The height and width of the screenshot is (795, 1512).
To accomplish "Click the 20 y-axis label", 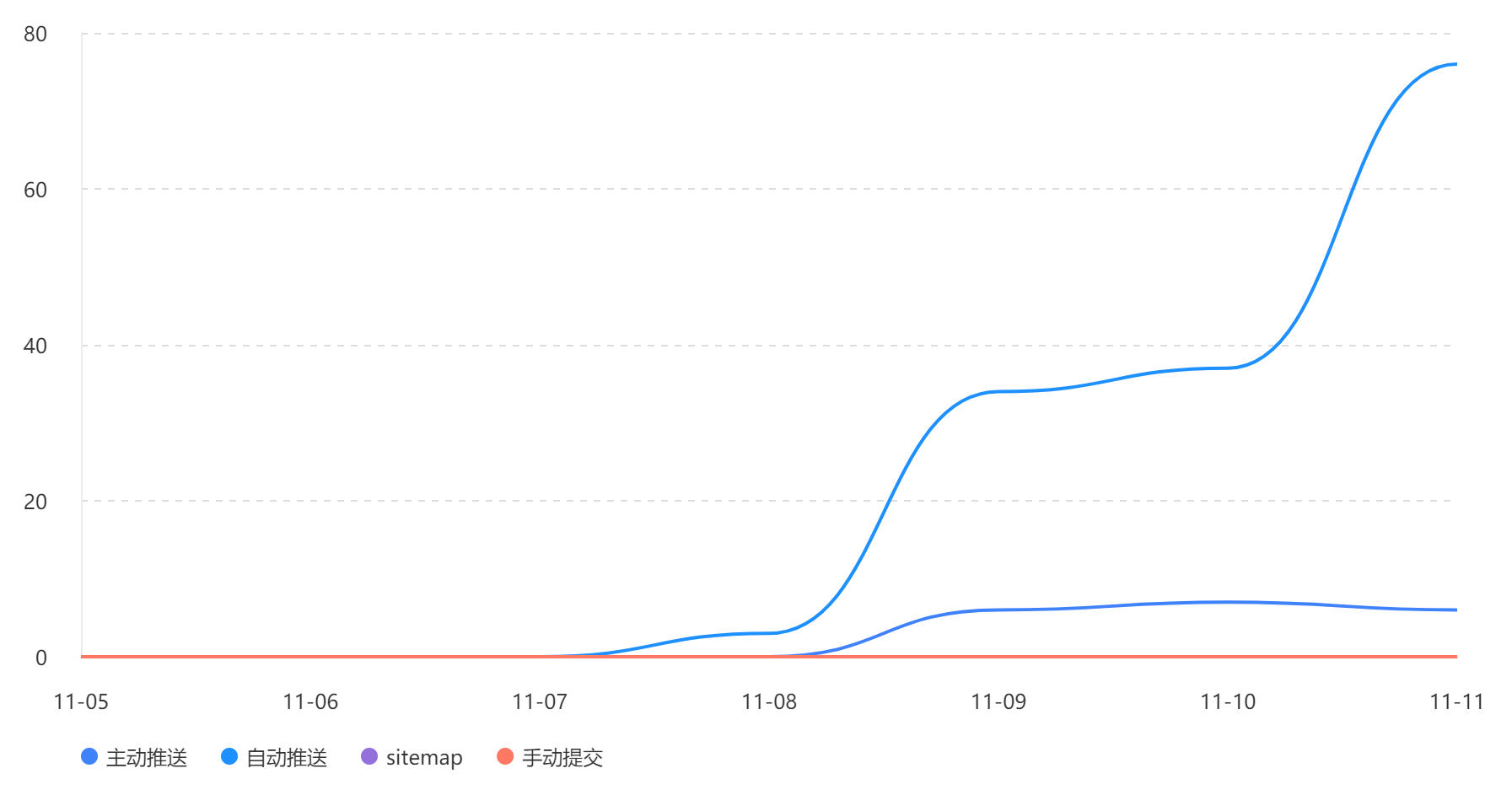I will 35,502.
